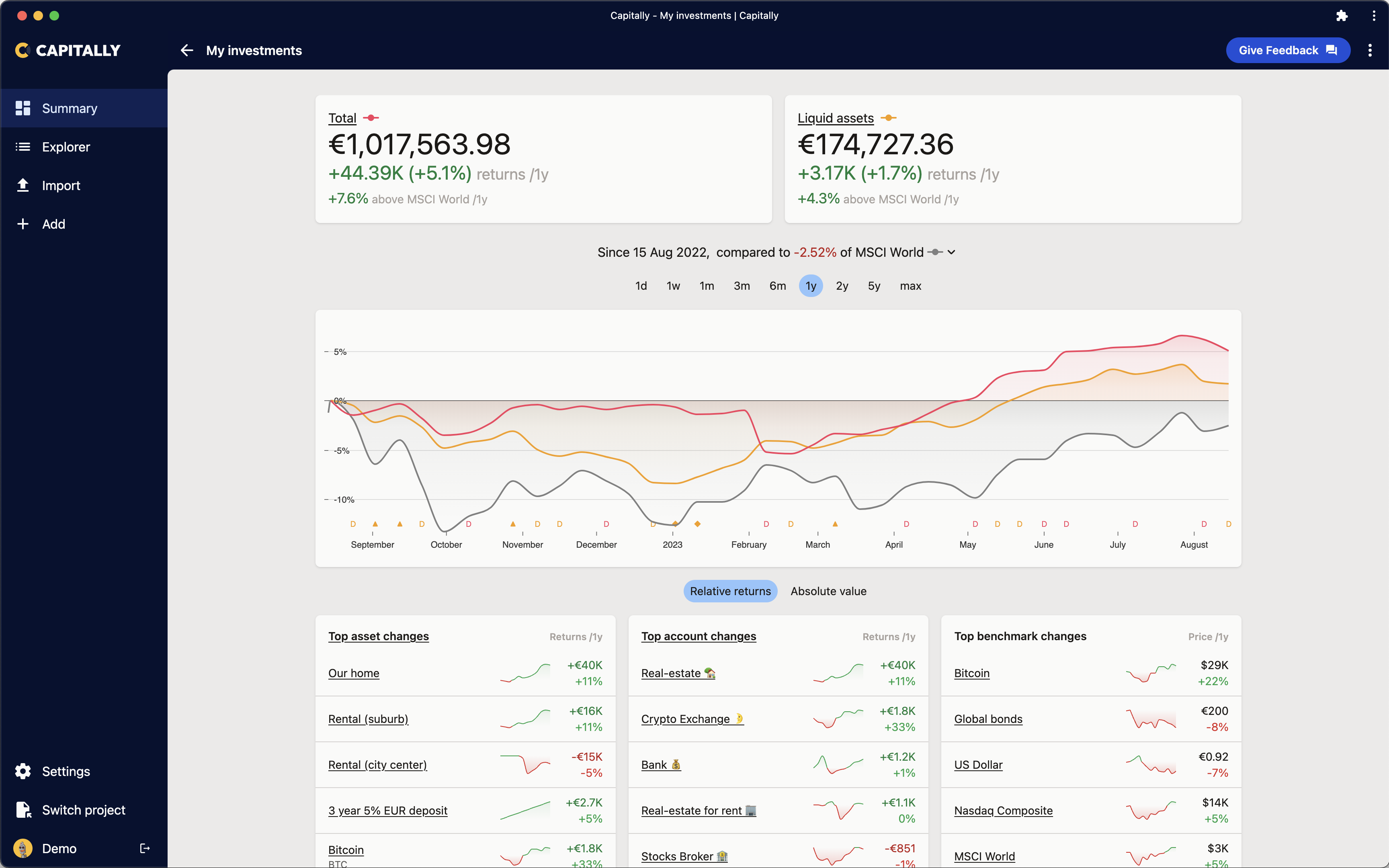Select the 1d time range
Screen dimensions: 1389x868
[x=641, y=285]
